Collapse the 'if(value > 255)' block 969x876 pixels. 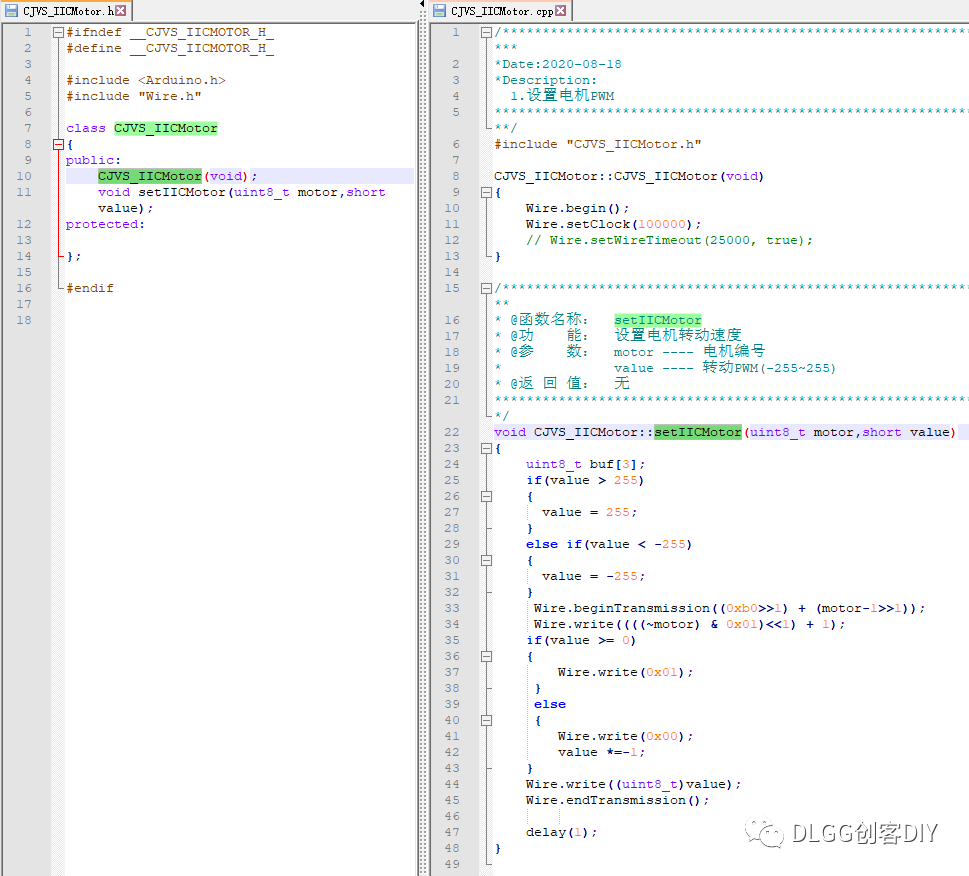(486, 496)
